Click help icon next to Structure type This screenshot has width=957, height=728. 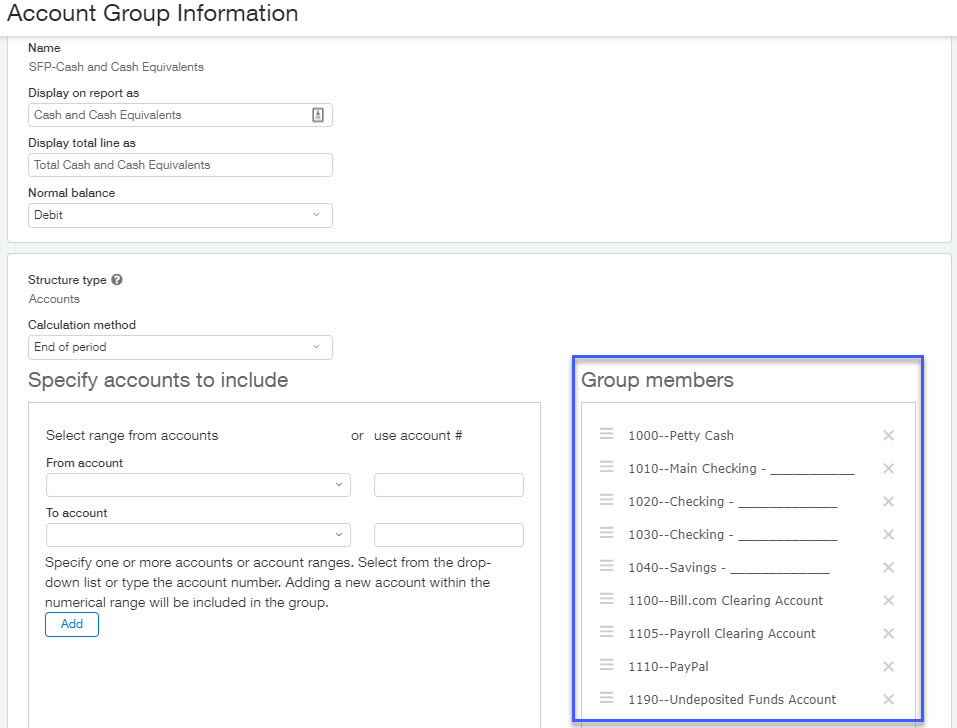pos(117,280)
